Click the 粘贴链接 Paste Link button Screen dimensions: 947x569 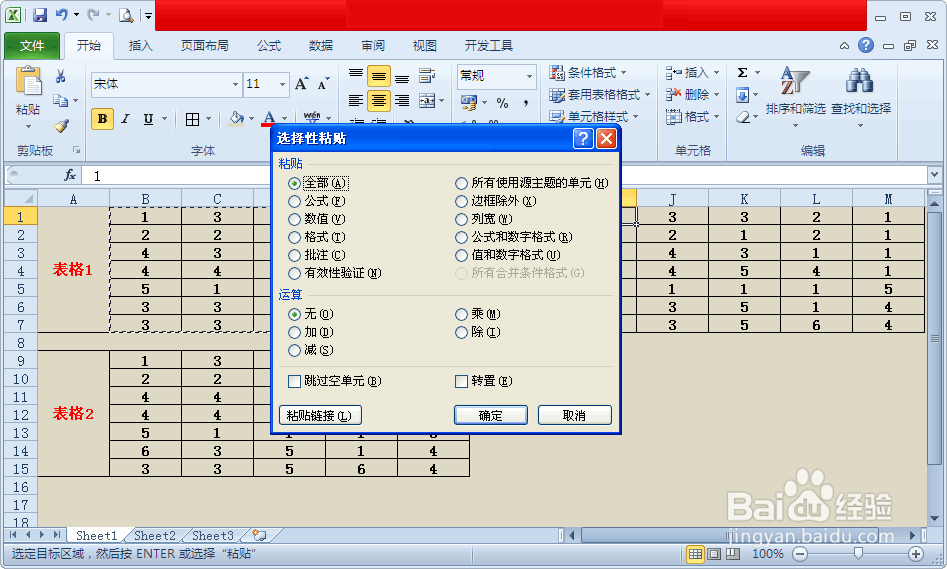[319, 415]
